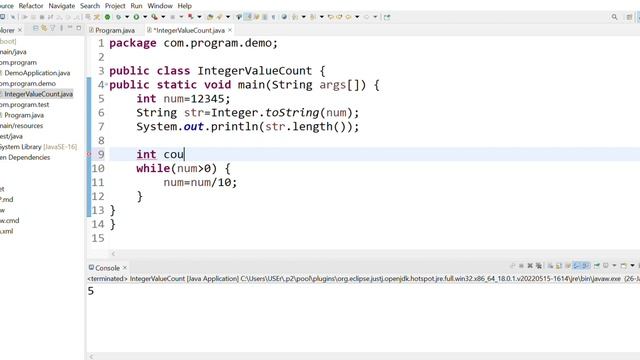Click the green Run launch icon
The image size is (640, 360).
click(136, 17)
